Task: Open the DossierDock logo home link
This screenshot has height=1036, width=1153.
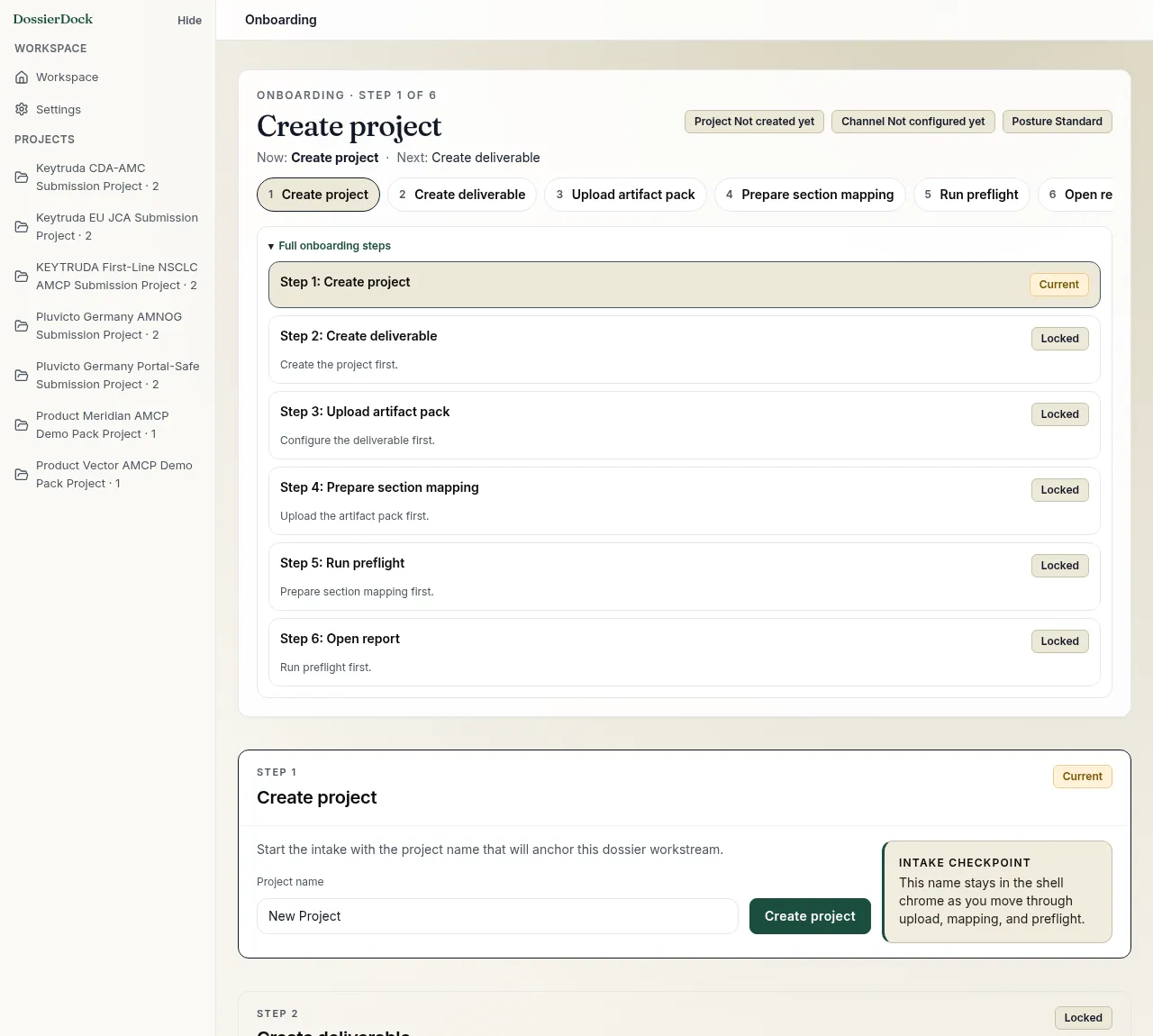Action: (x=53, y=19)
